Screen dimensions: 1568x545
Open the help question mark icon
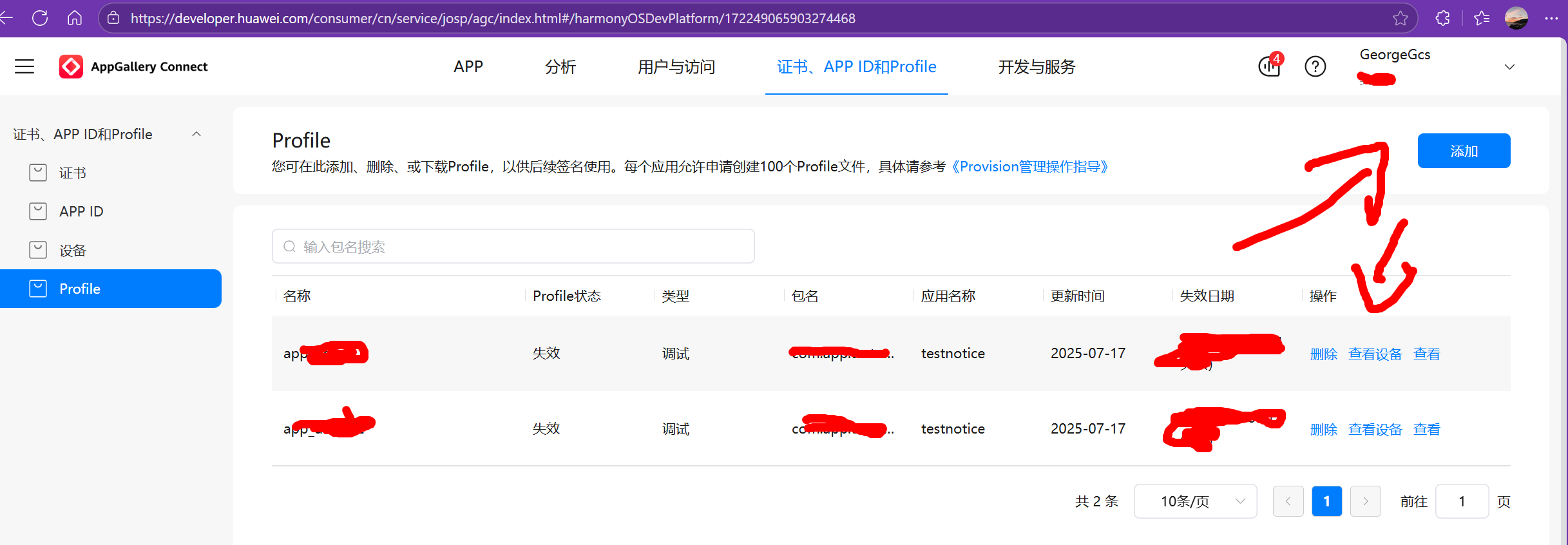tap(1315, 66)
